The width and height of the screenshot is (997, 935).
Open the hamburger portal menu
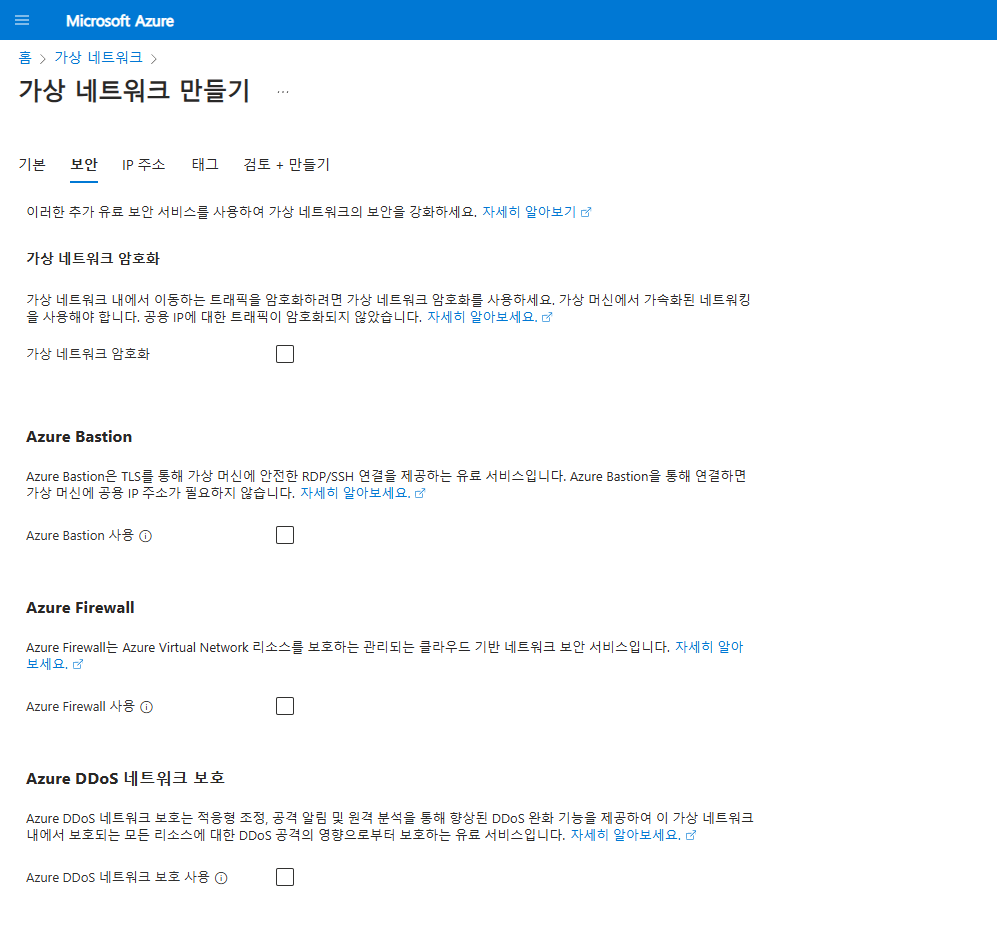coord(22,20)
